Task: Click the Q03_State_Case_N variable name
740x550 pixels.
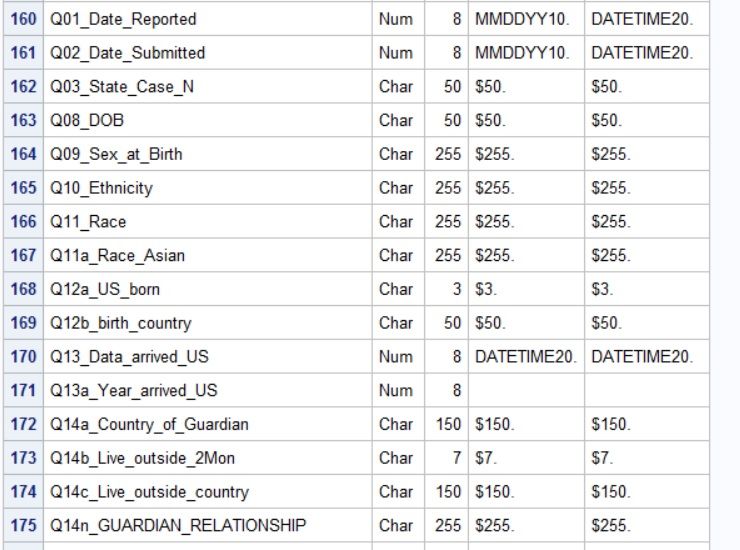Action: 123,87
